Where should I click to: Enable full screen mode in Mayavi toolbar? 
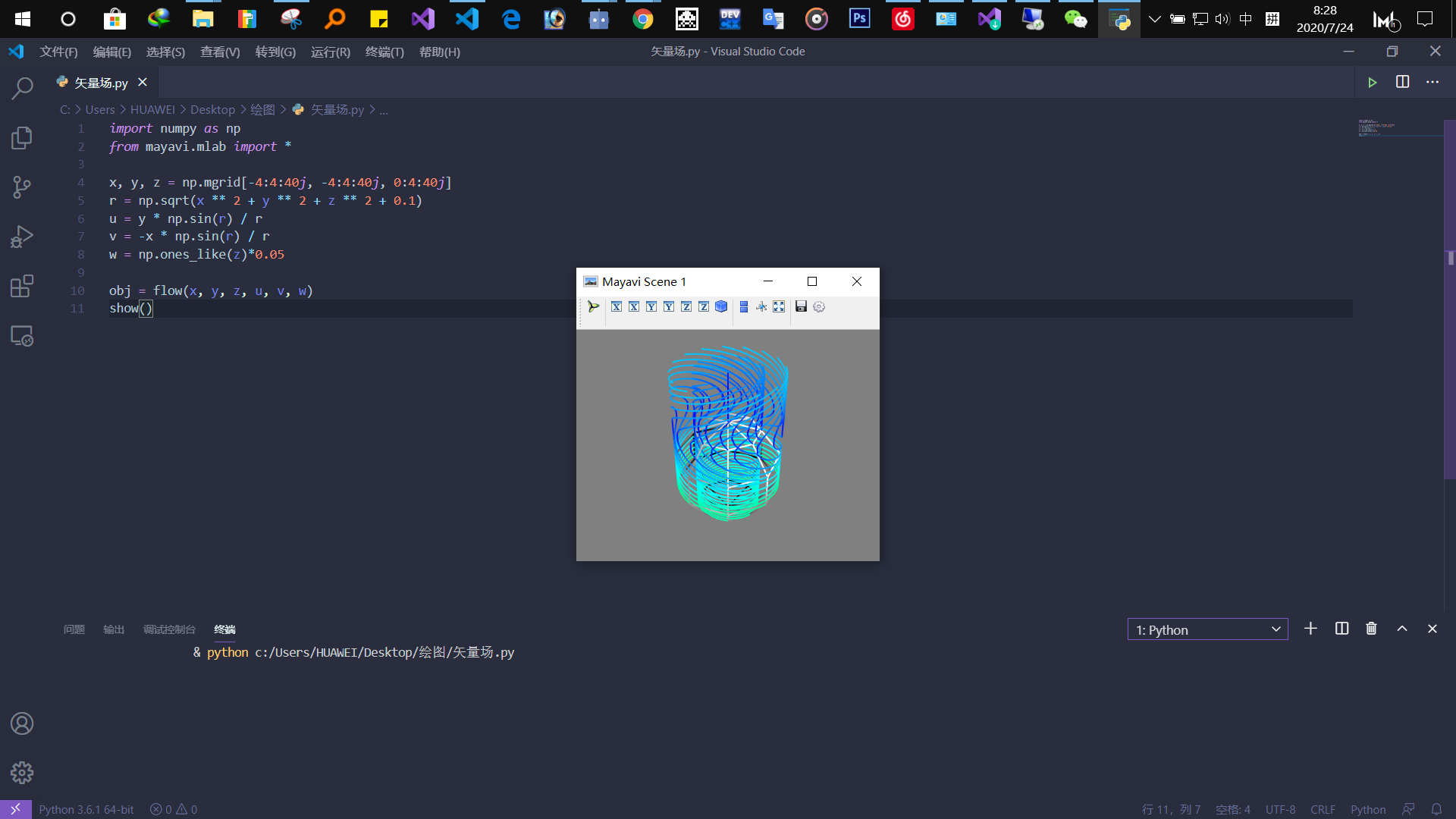779,307
